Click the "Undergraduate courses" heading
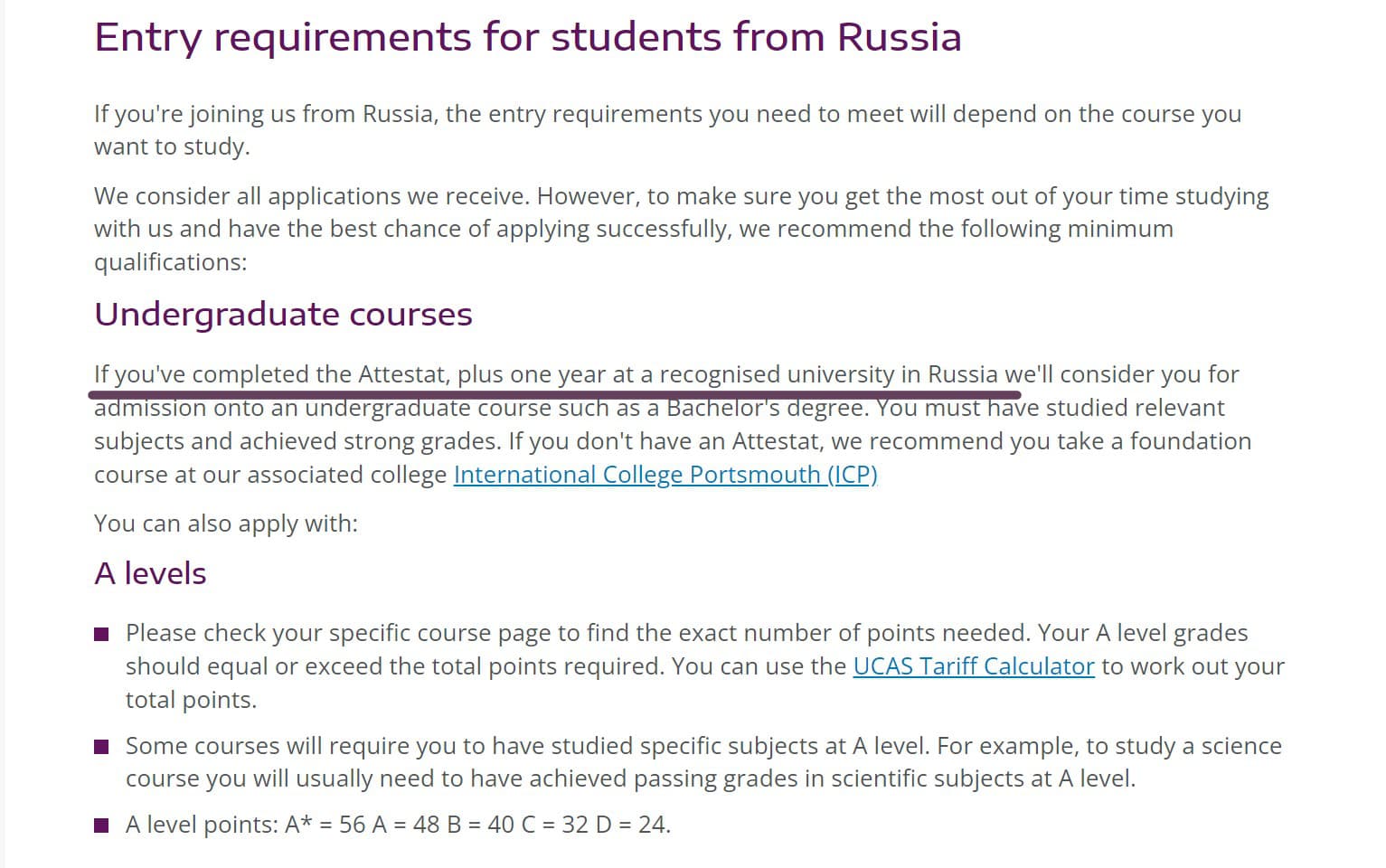The image size is (1386, 868). (283, 314)
